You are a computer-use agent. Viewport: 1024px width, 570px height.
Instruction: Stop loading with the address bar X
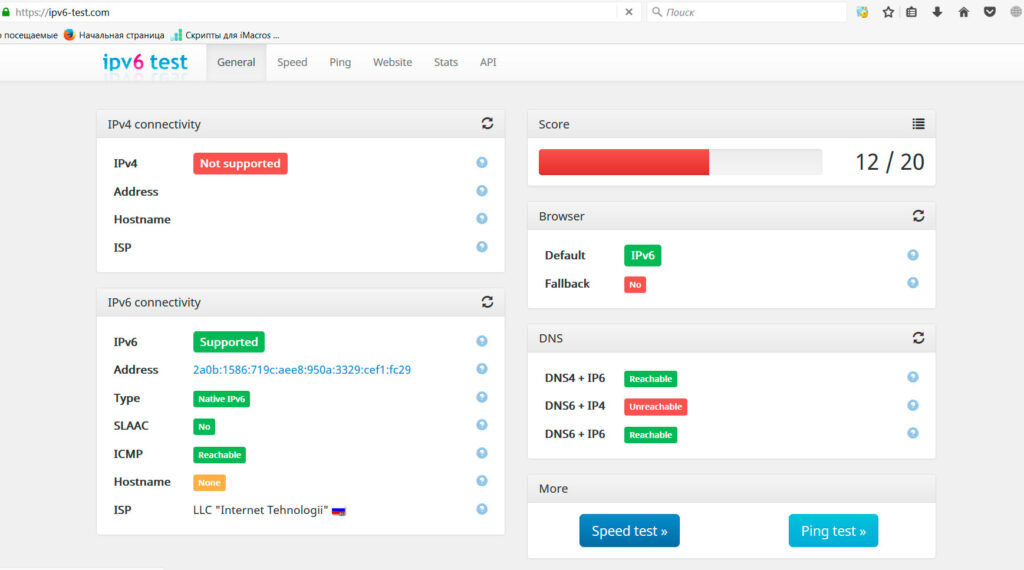[x=629, y=12]
